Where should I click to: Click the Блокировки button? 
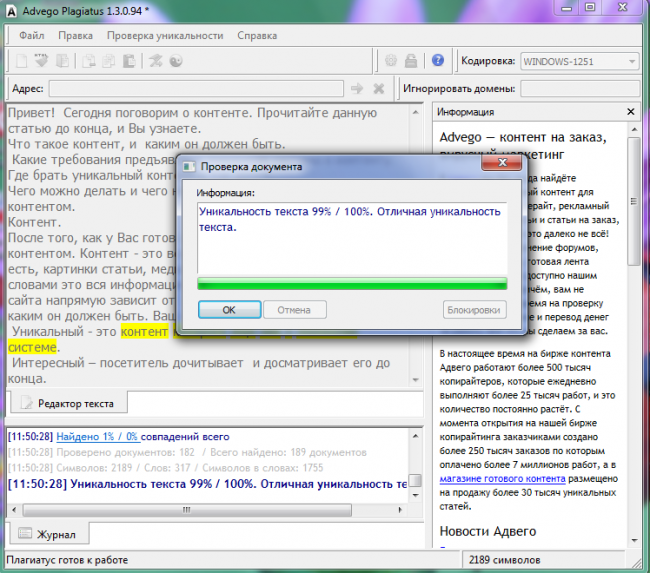point(474,310)
